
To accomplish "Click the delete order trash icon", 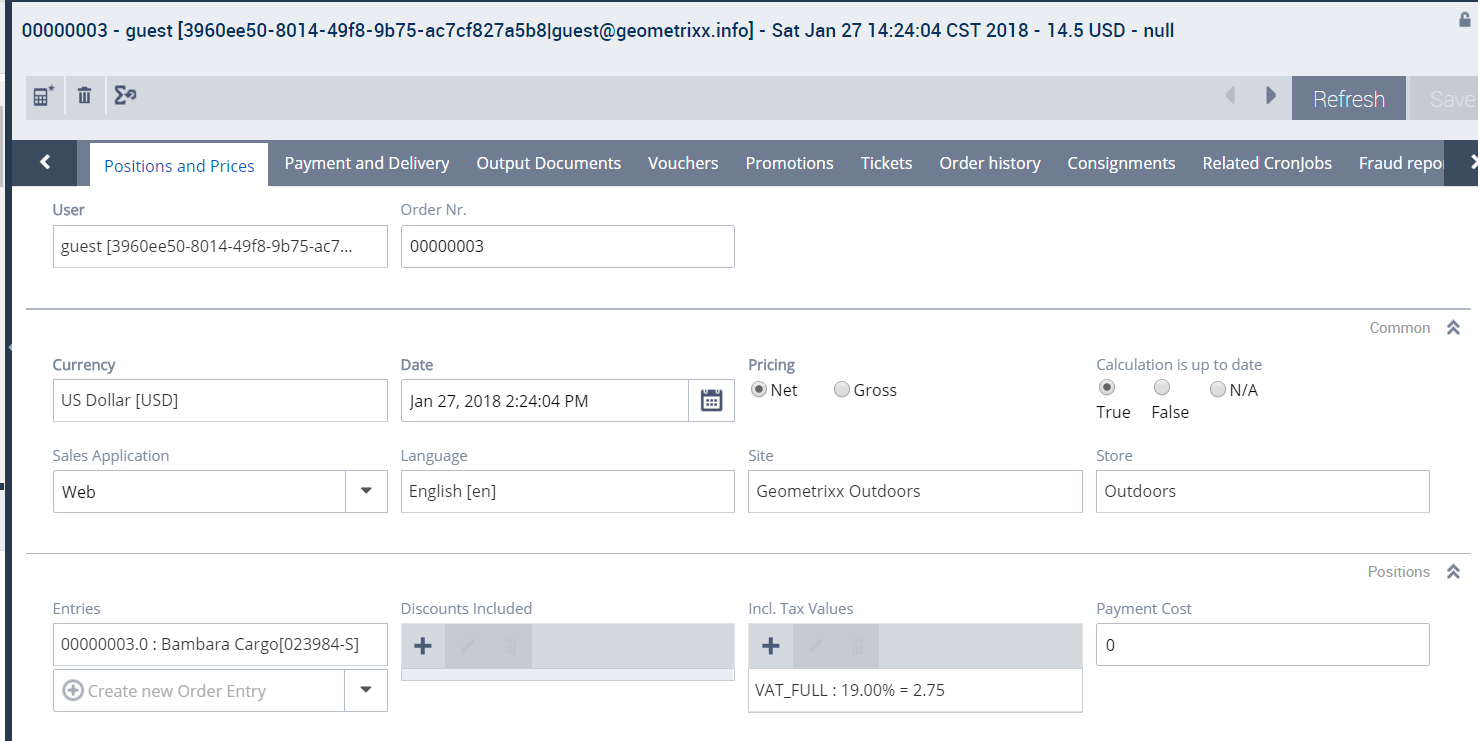I will pyautogui.click(x=85, y=95).
